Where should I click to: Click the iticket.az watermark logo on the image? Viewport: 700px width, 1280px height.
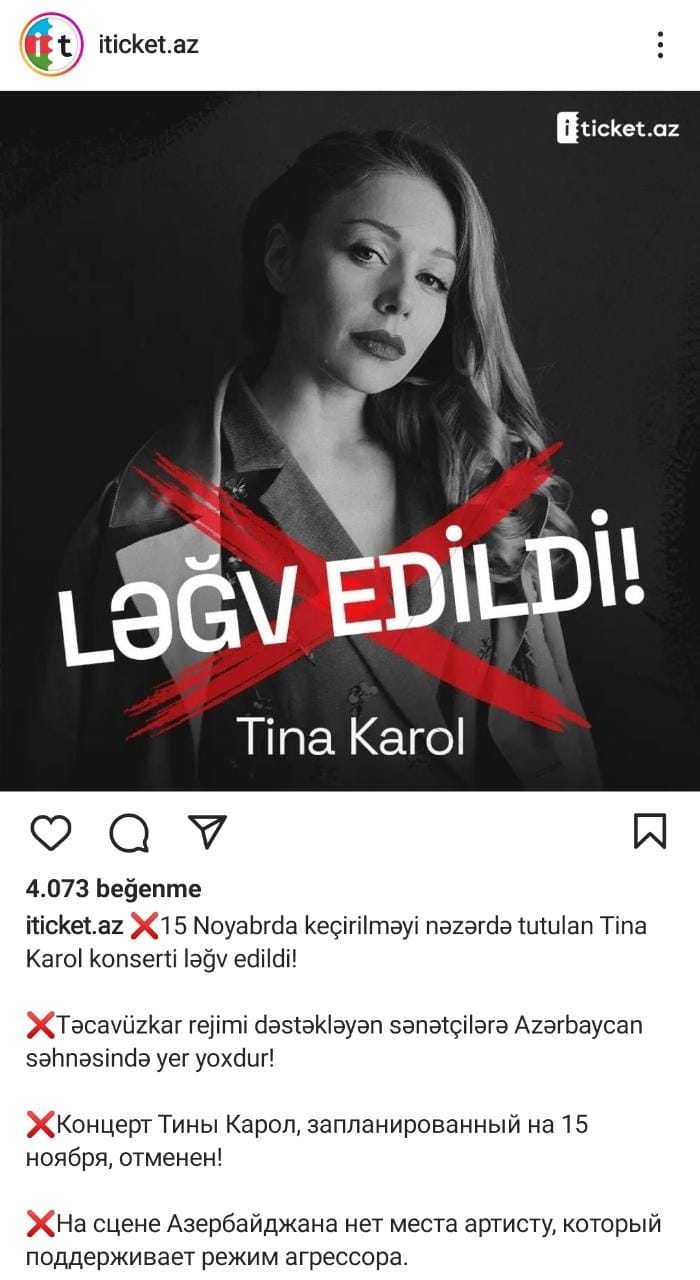tap(618, 128)
